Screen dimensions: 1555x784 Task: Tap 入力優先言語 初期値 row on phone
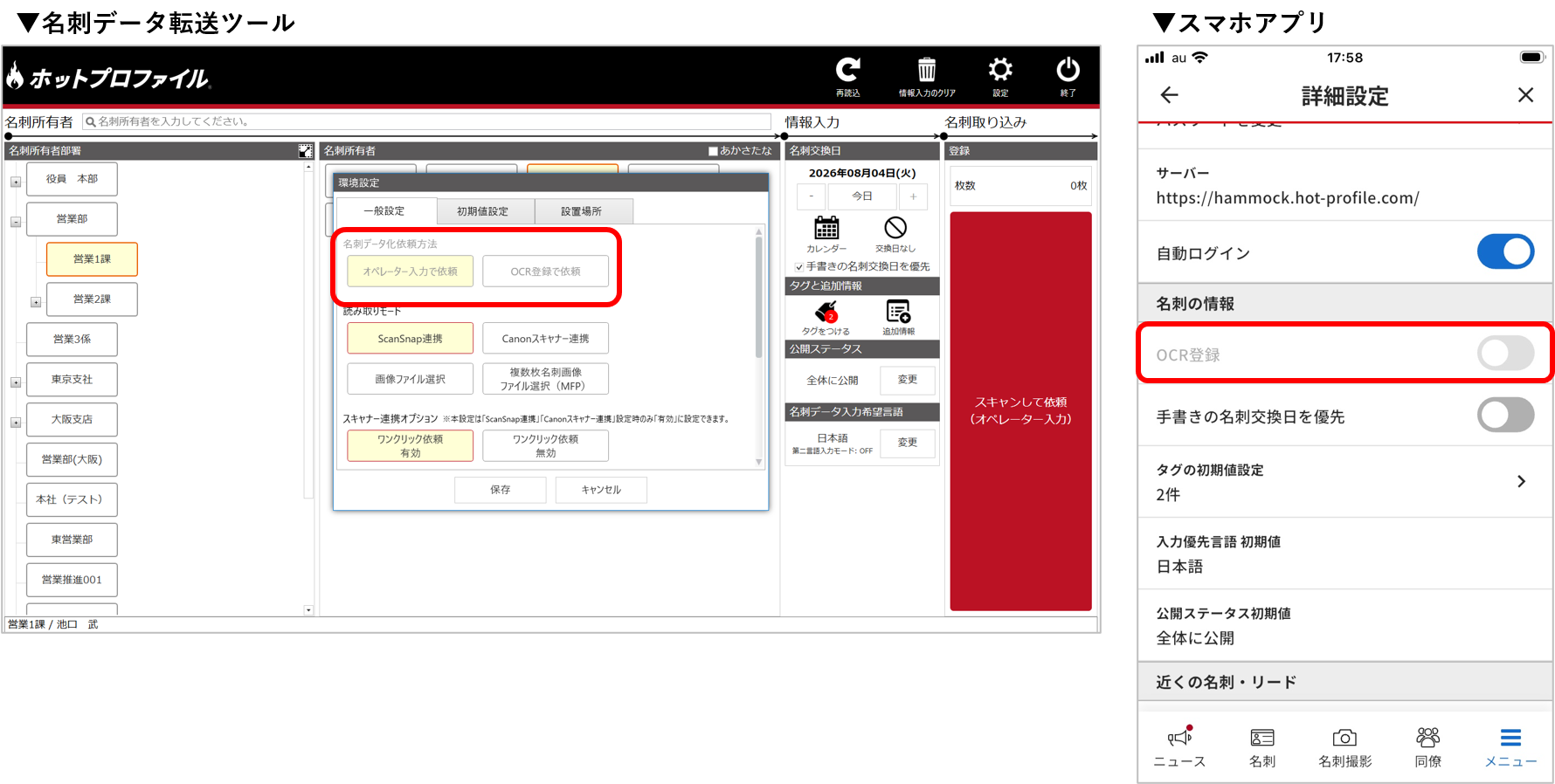click(1344, 554)
